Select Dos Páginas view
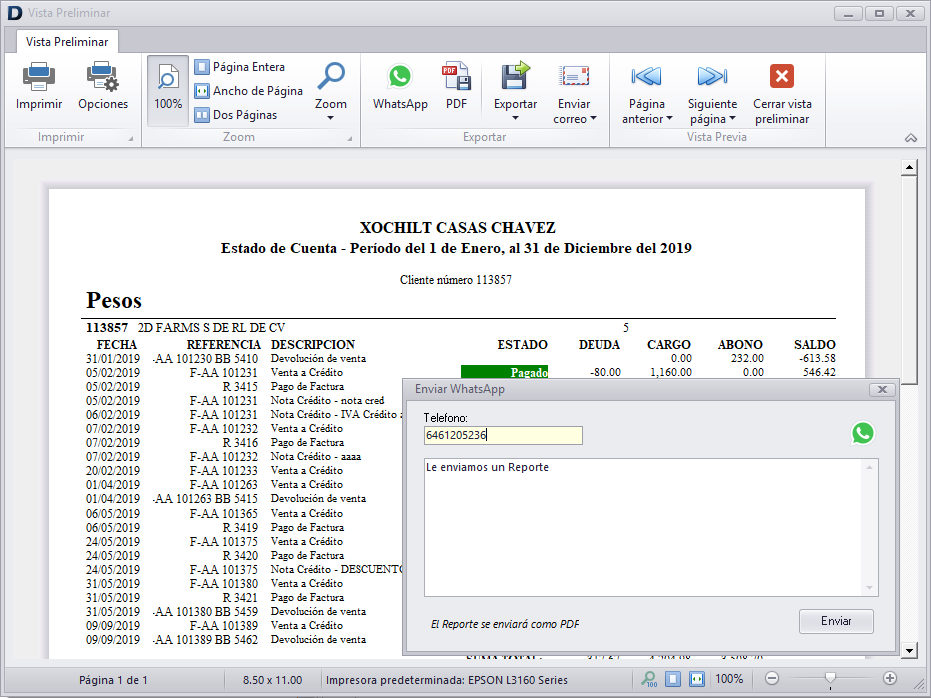Screen dimensions: 931x698 (x=236, y=115)
